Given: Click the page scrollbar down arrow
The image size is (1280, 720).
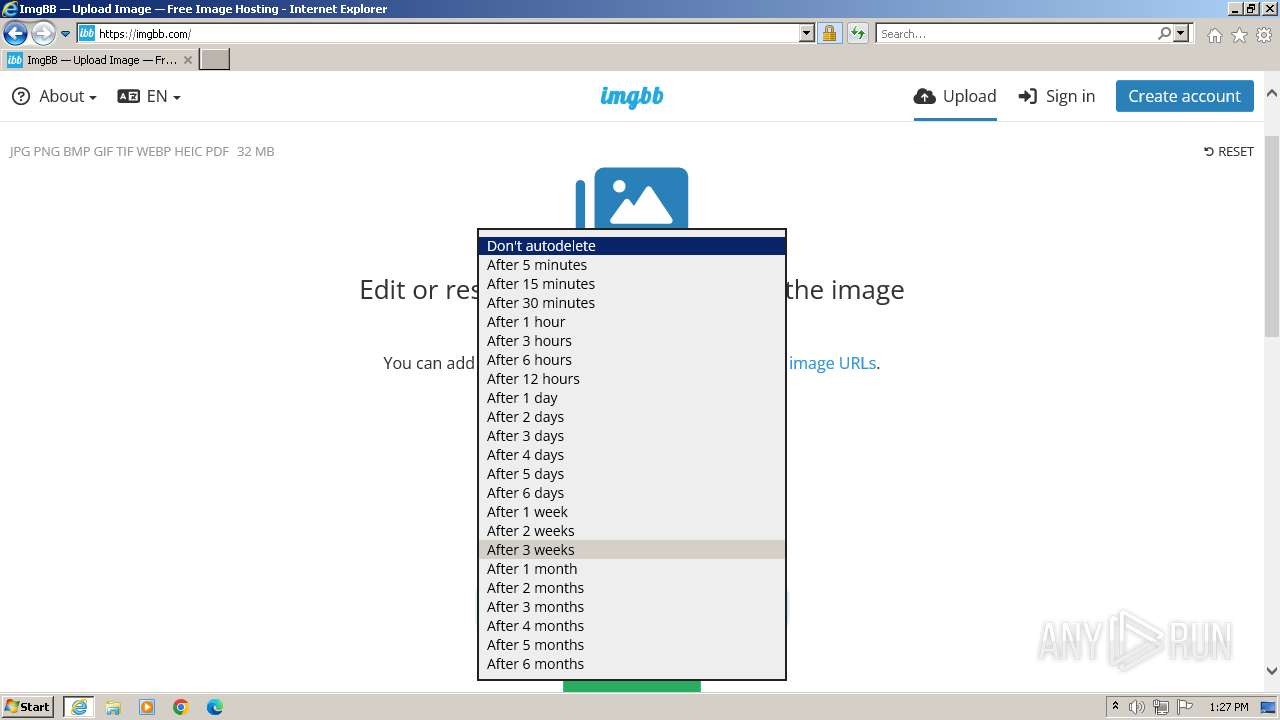Looking at the screenshot, I should pyautogui.click(x=1272, y=671).
